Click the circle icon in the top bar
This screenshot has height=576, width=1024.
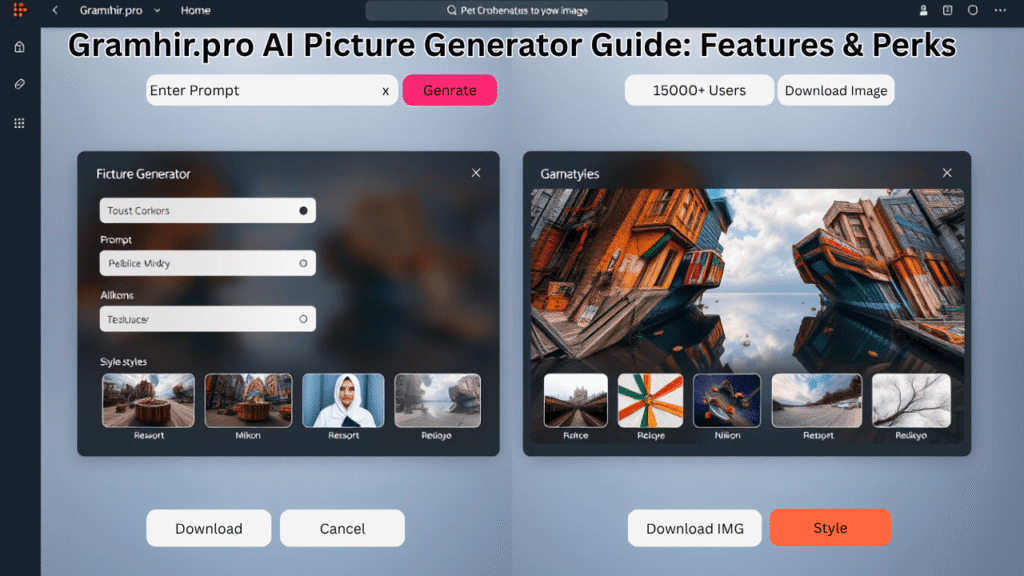[x=972, y=10]
